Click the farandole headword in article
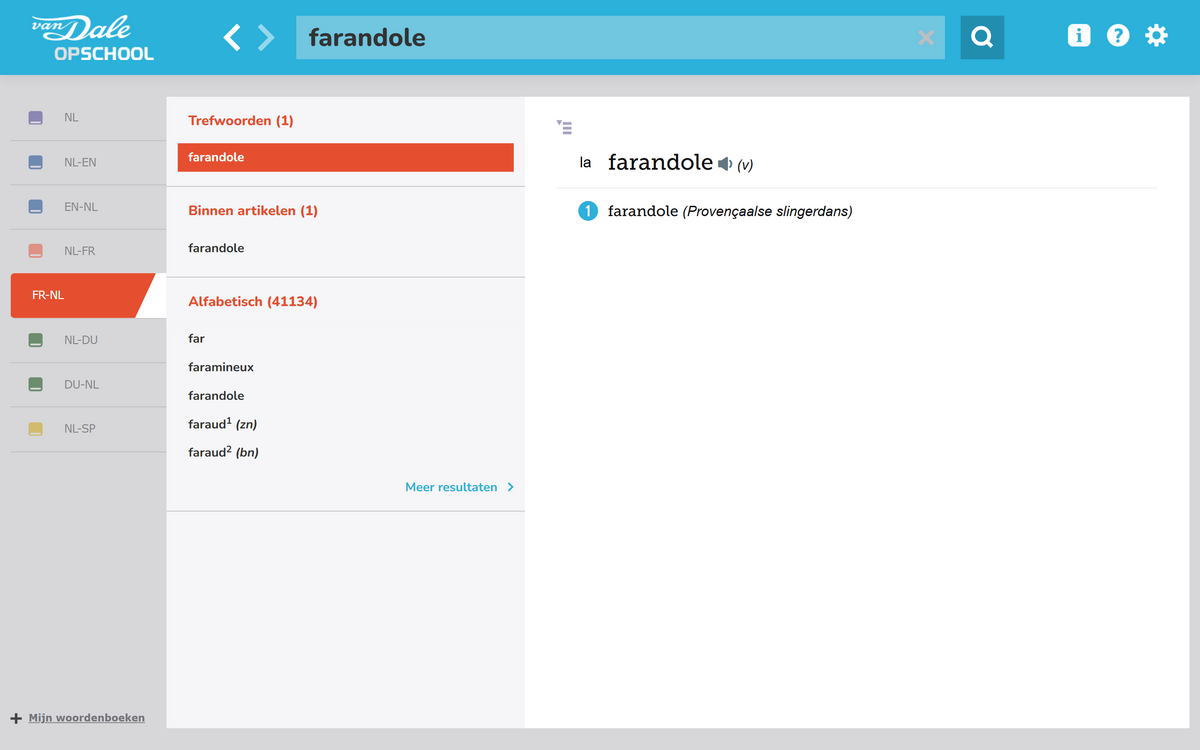1200x750 pixels. click(x=660, y=162)
